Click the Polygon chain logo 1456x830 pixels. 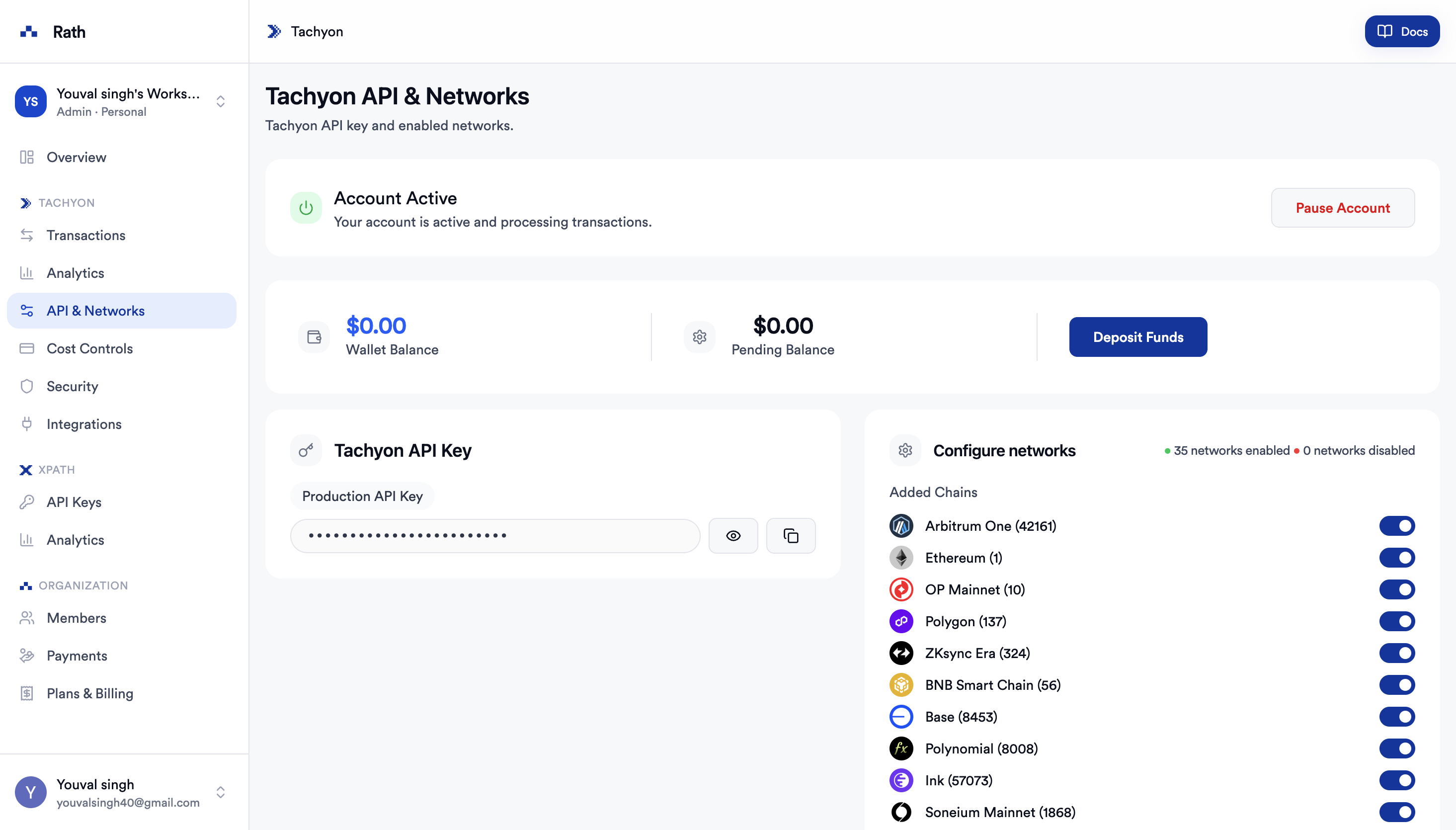[x=901, y=621]
